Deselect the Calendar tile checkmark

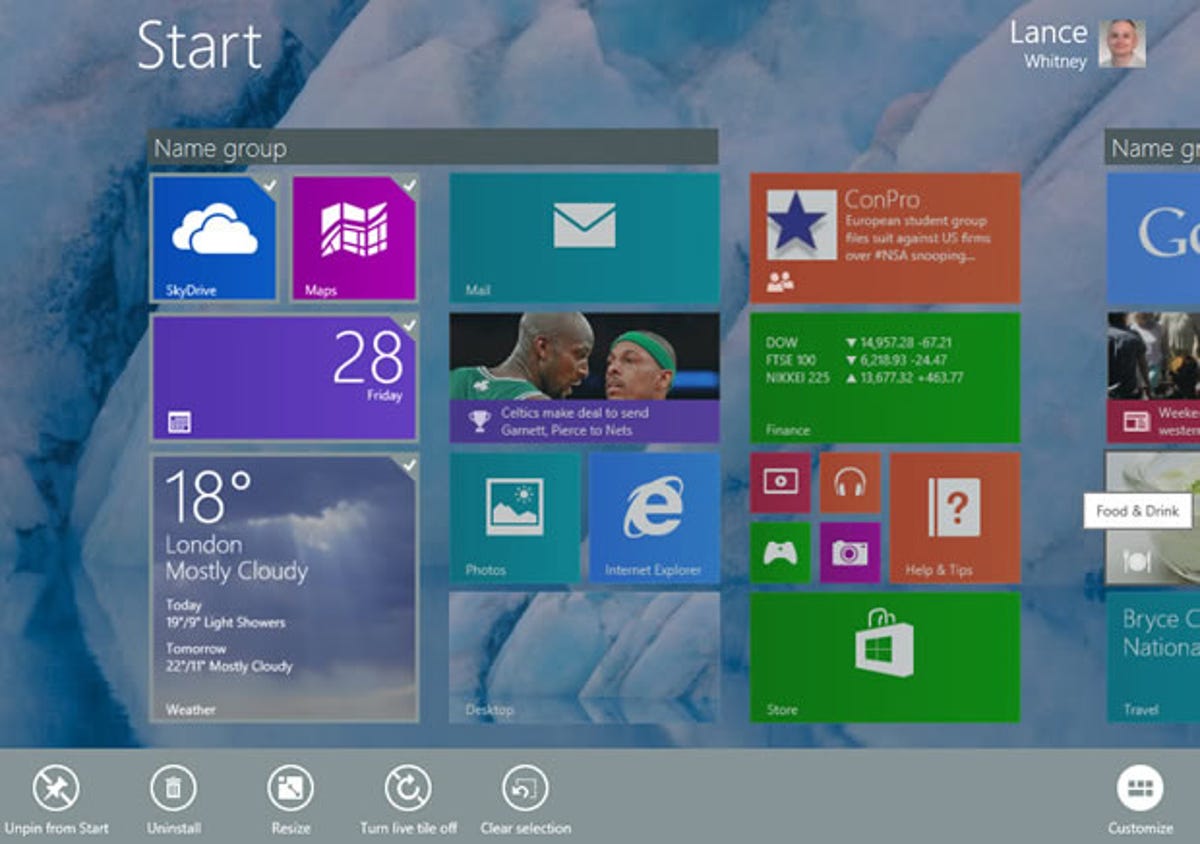pos(407,324)
